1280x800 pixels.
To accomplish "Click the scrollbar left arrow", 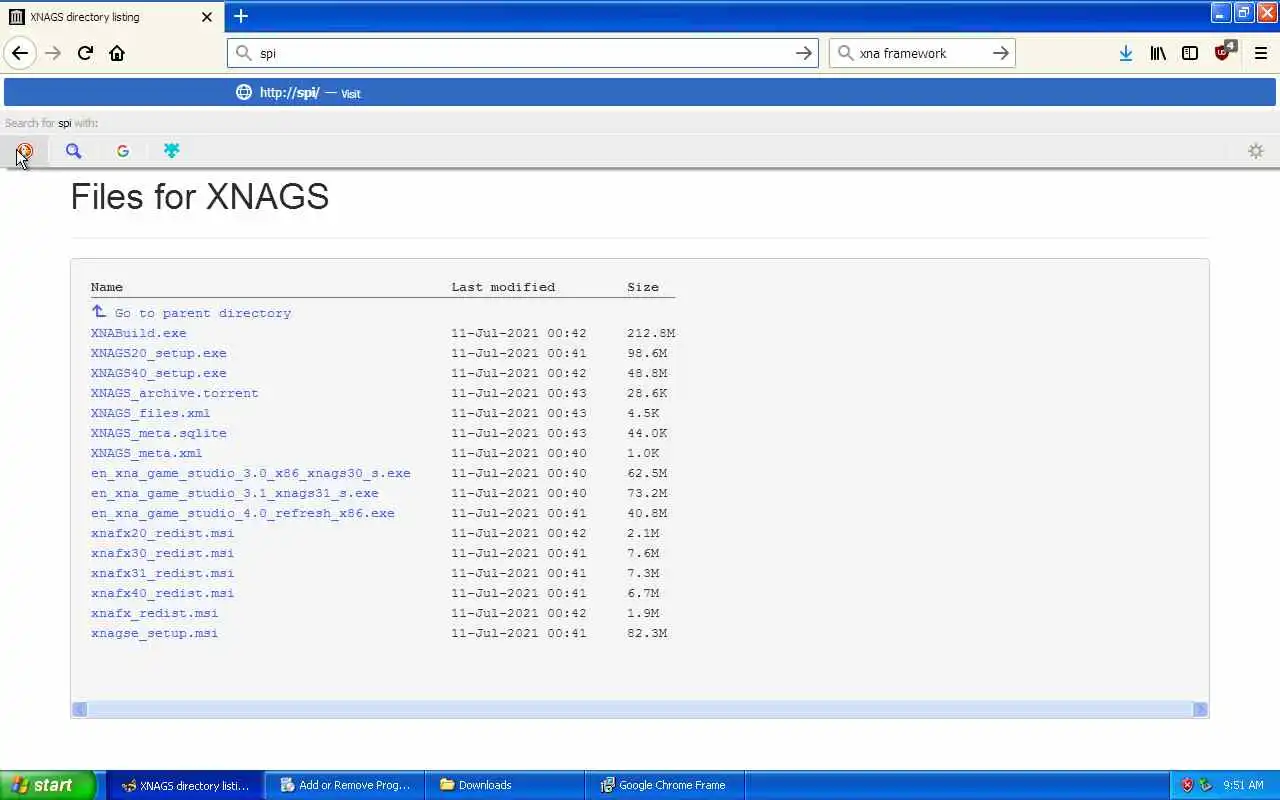I will [79, 709].
